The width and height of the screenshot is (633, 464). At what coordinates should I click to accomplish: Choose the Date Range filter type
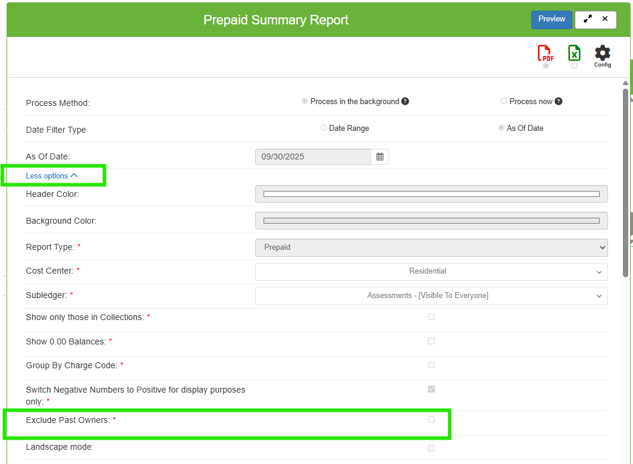pyautogui.click(x=323, y=128)
